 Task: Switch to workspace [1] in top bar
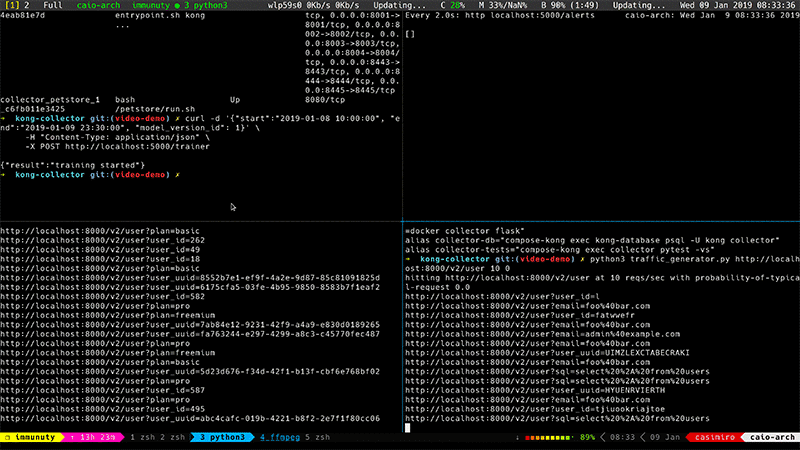[x=12, y=5]
